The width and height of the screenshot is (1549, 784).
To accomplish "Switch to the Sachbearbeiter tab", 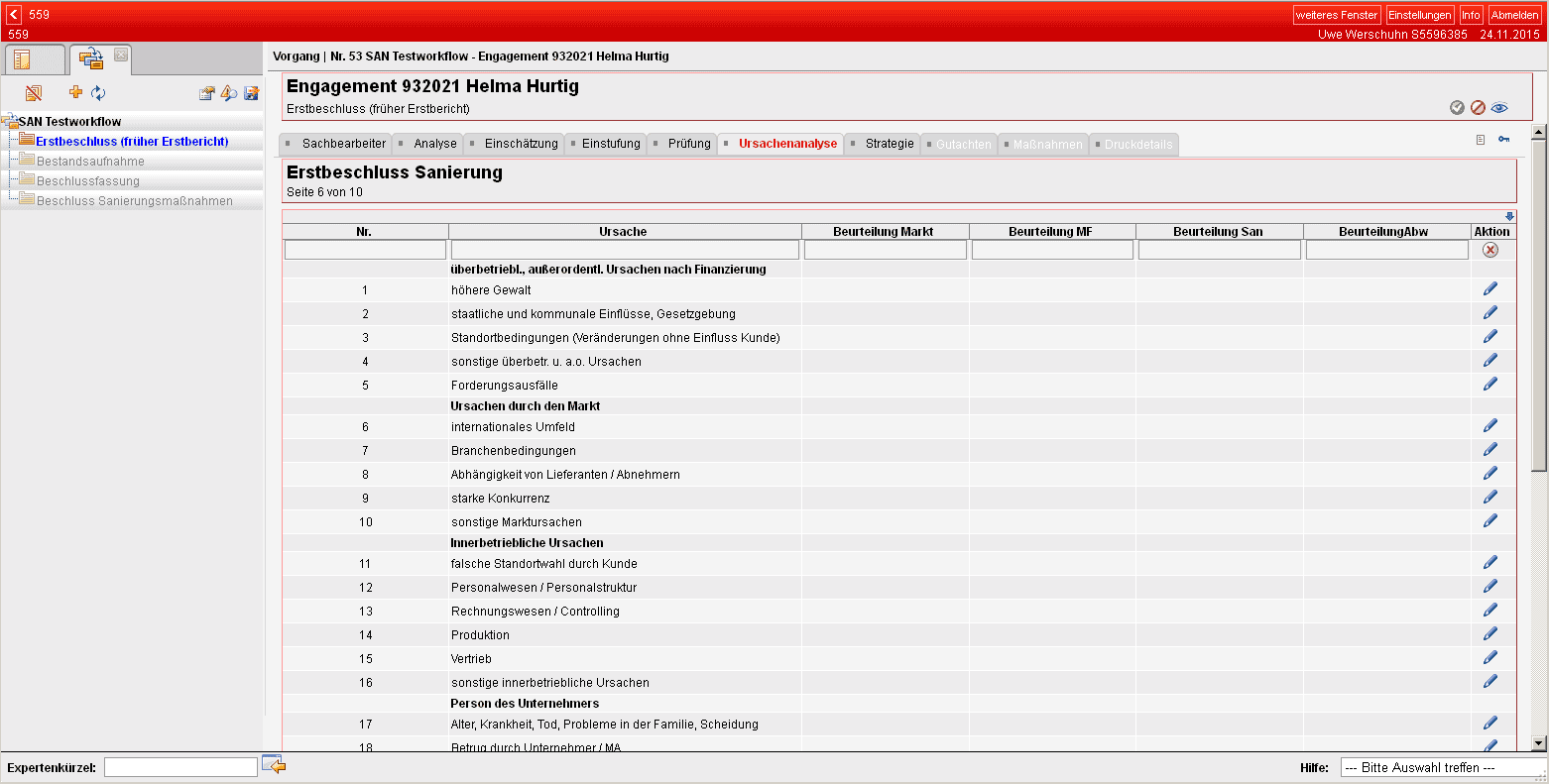I will pyautogui.click(x=335, y=144).
